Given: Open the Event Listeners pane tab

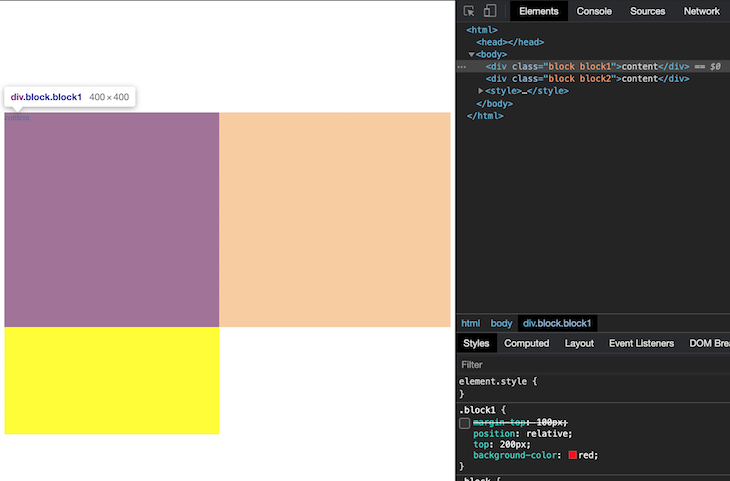Looking at the screenshot, I should click(641, 343).
